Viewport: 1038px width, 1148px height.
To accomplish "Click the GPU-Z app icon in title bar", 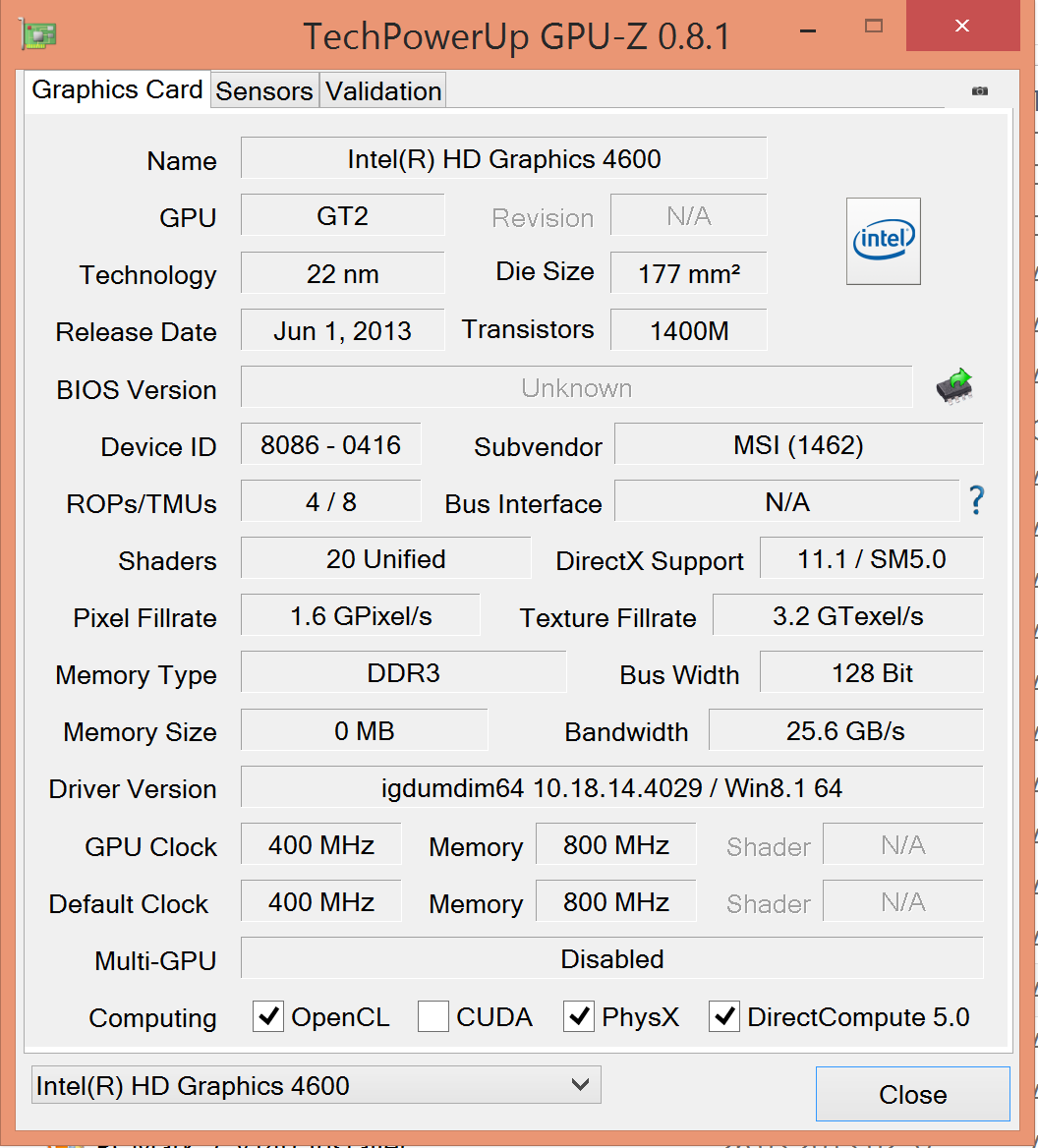I will (x=37, y=35).
